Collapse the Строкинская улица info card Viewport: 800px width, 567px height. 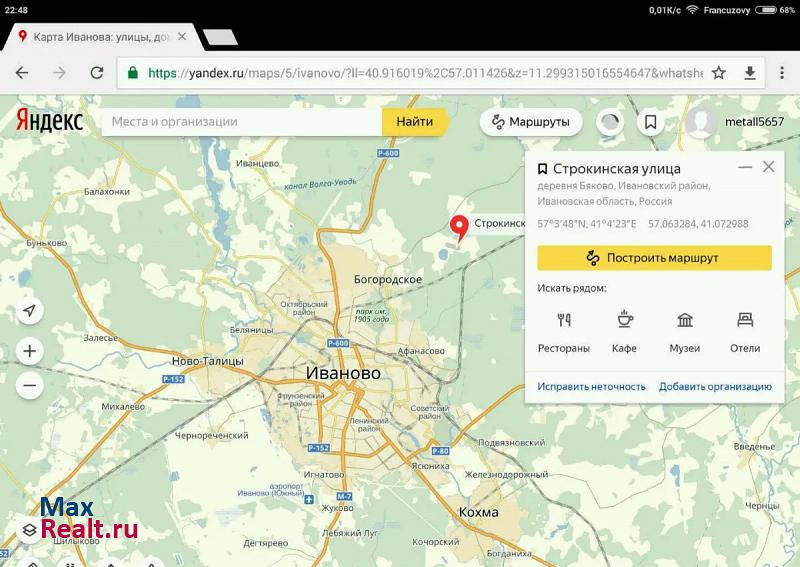click(x=744, y=168)
